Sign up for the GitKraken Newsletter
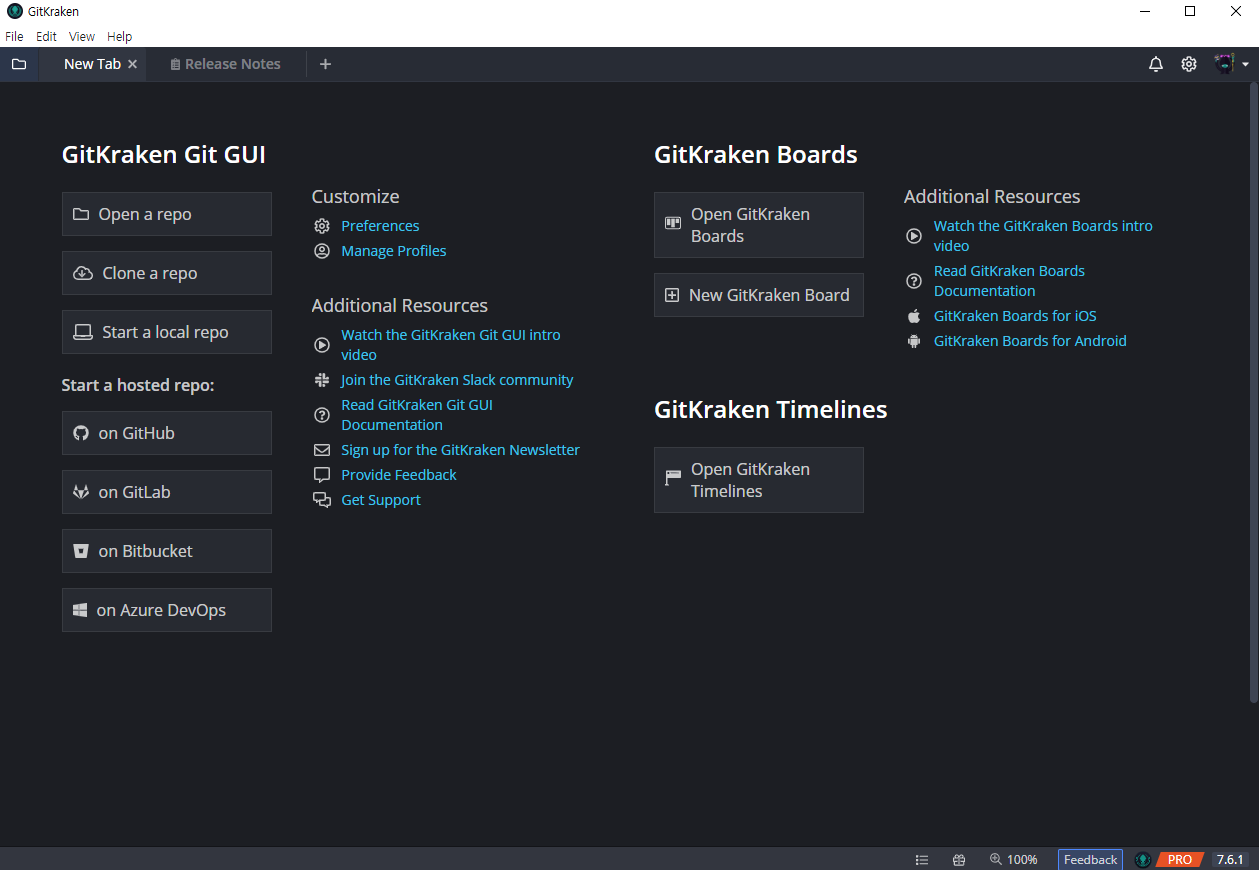 (460, 450)
